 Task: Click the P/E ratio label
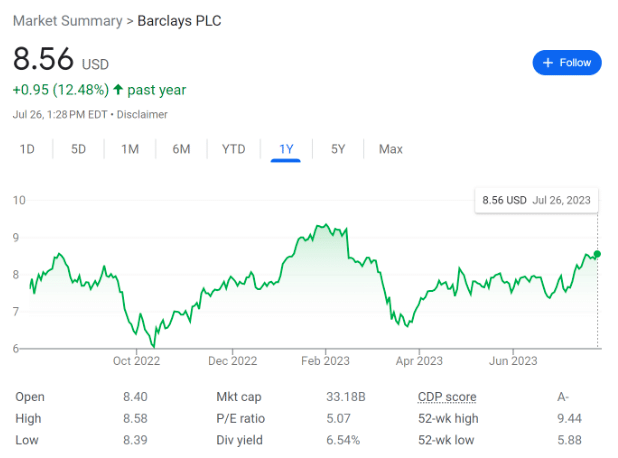click(x=240, y=418)
